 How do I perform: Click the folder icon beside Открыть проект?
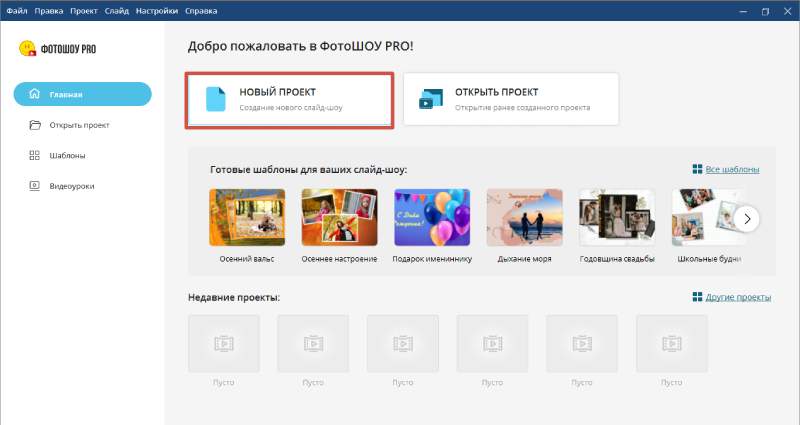[x=35, y=125]
